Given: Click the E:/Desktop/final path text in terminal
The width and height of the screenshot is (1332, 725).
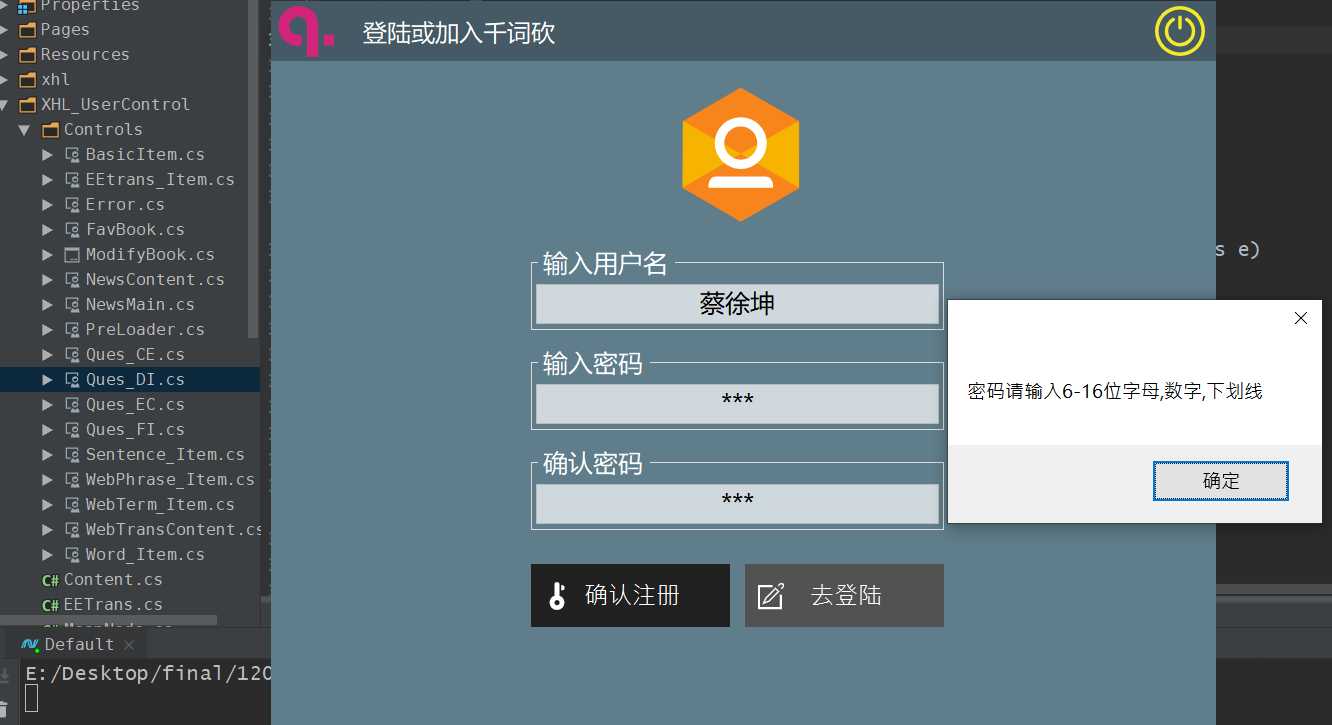Looking at the screenshot, I should pos(148,673).
